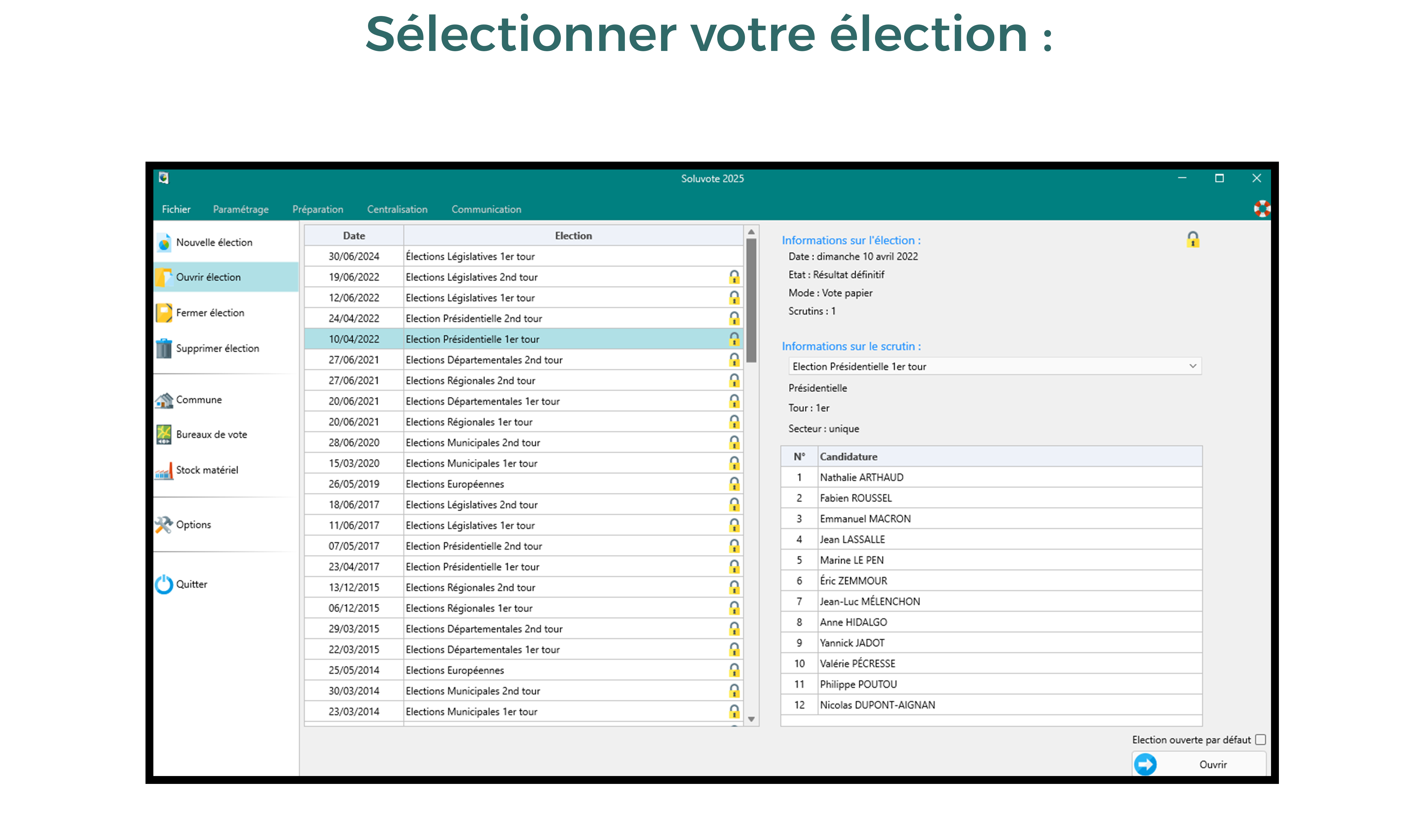Click the Nouvelle élection pie chart icon
The image size is (1418, 840).
click(164, 243)
